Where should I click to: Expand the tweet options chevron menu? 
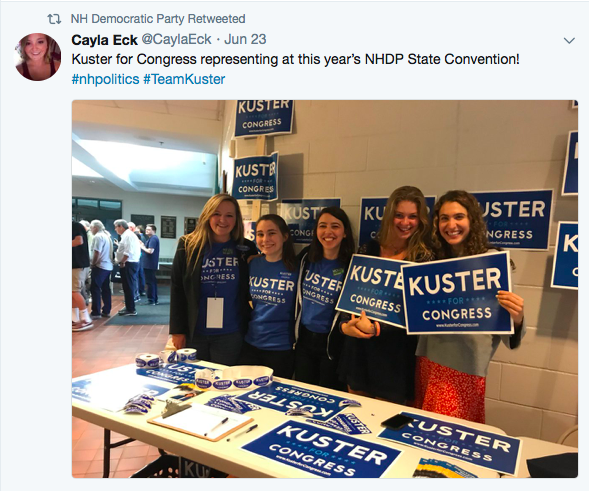point(569,40)
